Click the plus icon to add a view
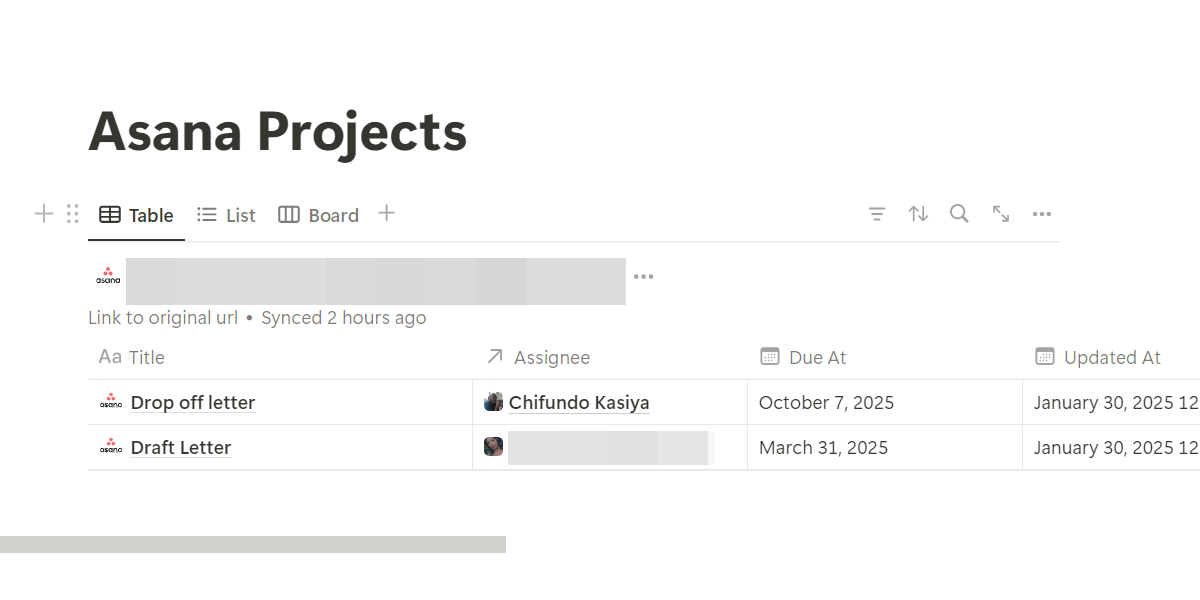This screenshot has height=600, width=1200. 387,213
